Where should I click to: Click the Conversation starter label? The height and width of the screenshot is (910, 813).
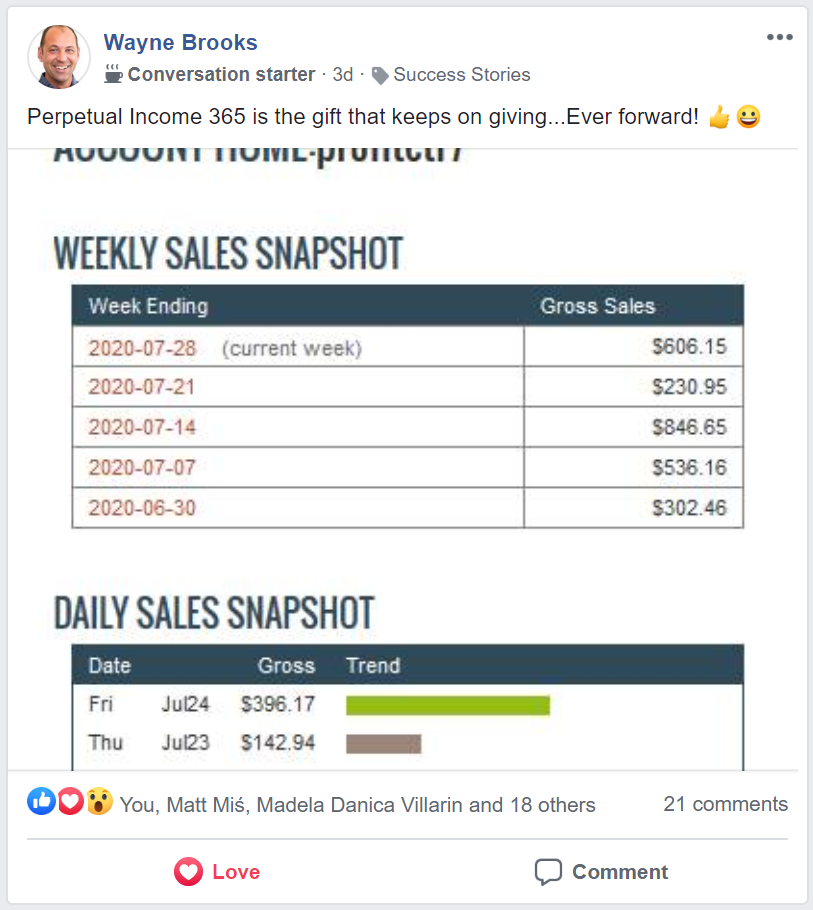221,74
